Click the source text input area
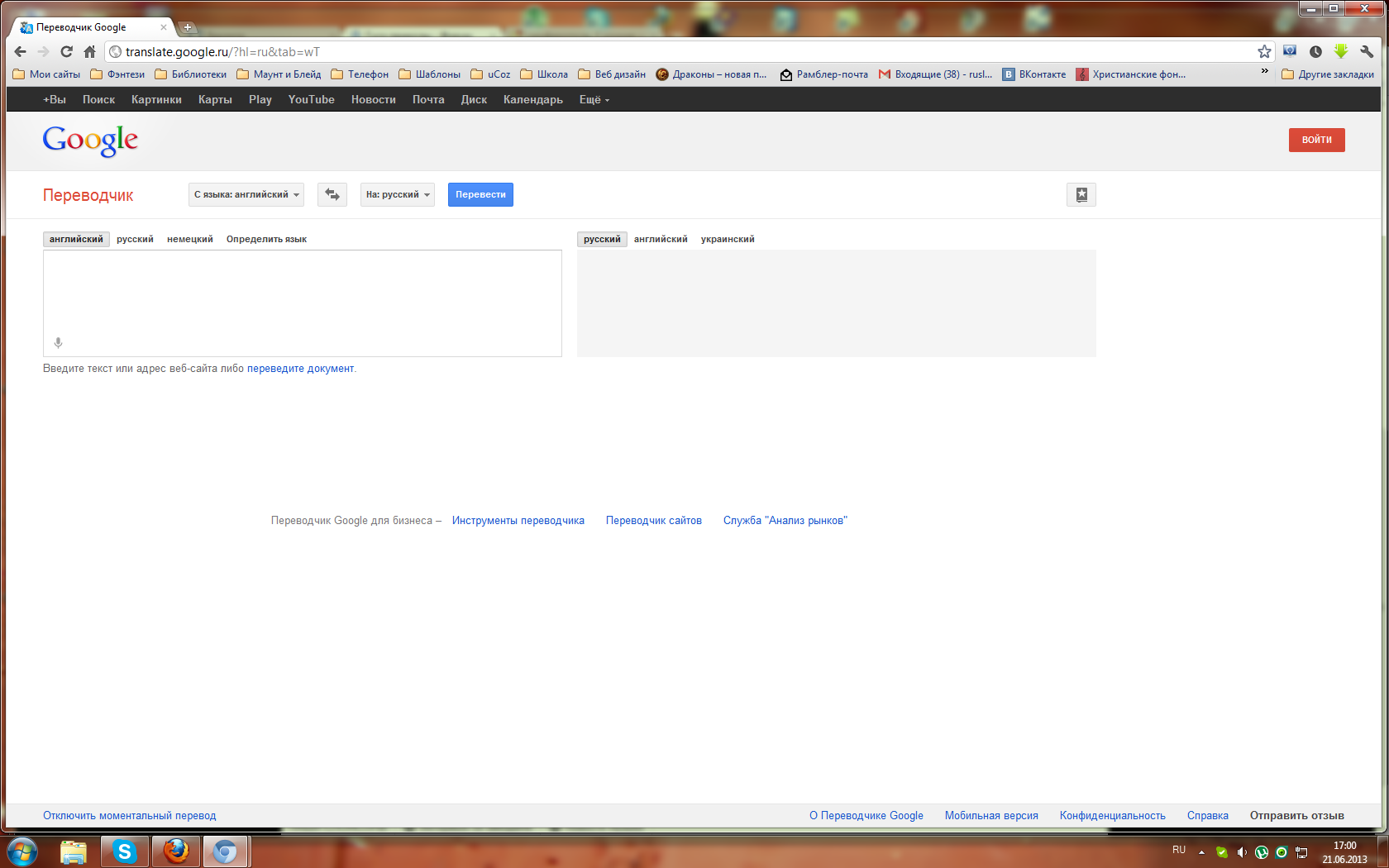The width and height of the screenshot is (1389, 868). pyautogui.click(x=303, y=303)
